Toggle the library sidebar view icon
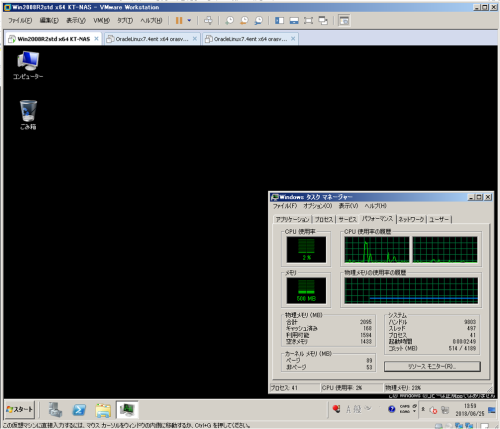 coord(279,21)
